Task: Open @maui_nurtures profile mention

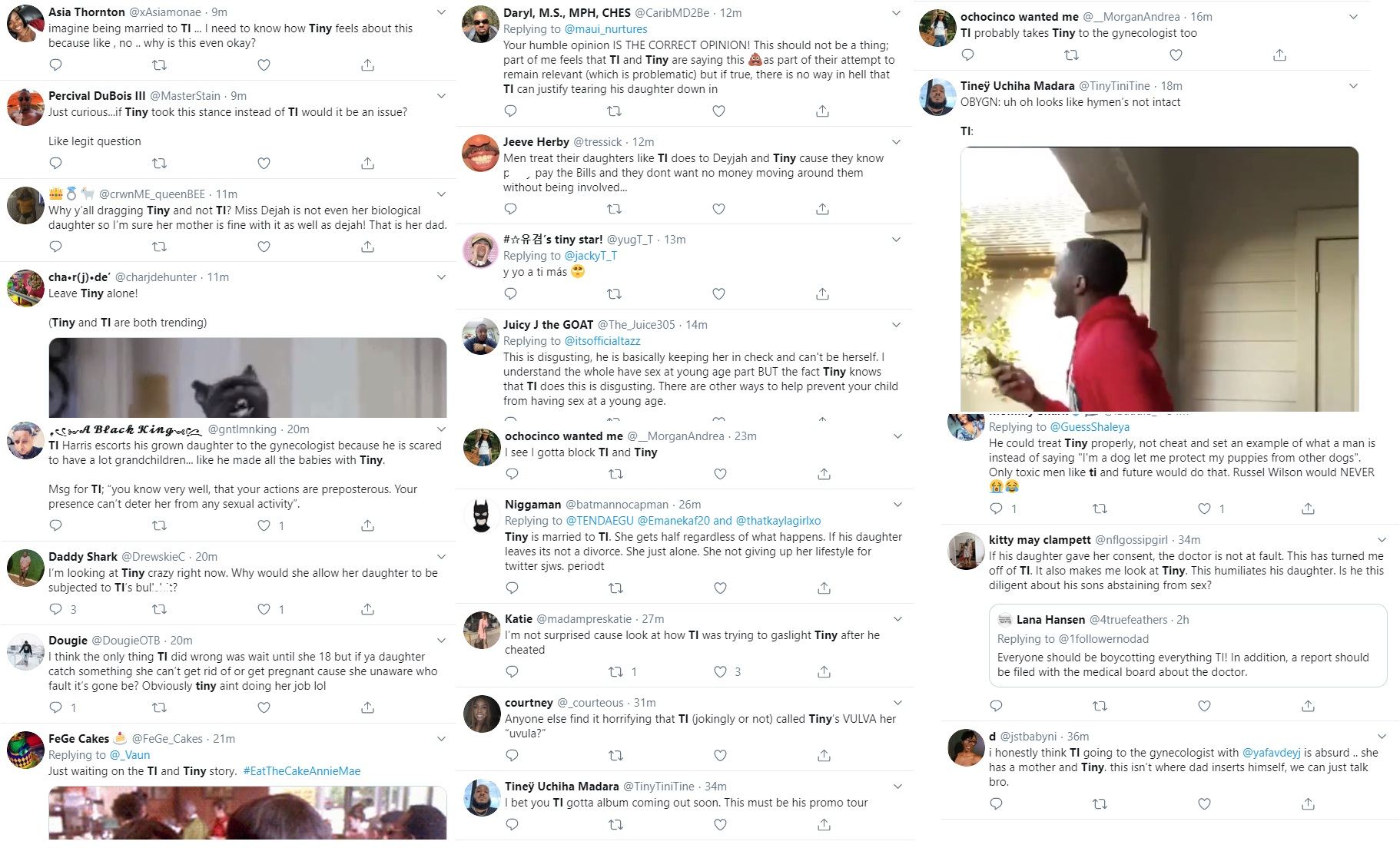Action: coord(606,29)
